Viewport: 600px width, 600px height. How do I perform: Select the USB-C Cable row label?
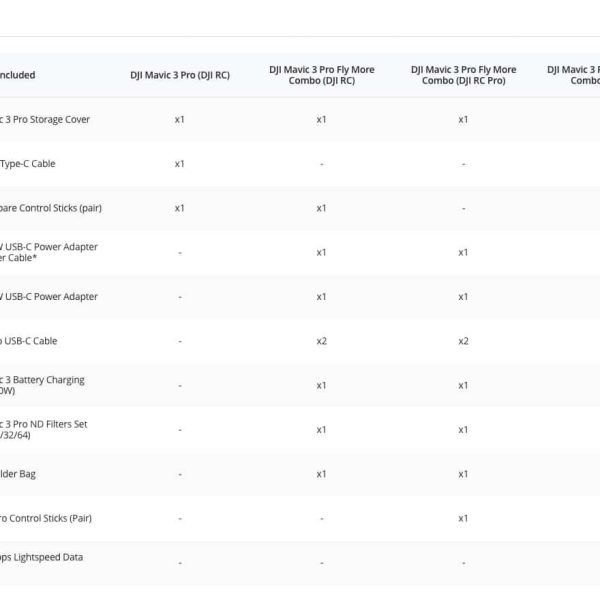(x=29, y=341)
